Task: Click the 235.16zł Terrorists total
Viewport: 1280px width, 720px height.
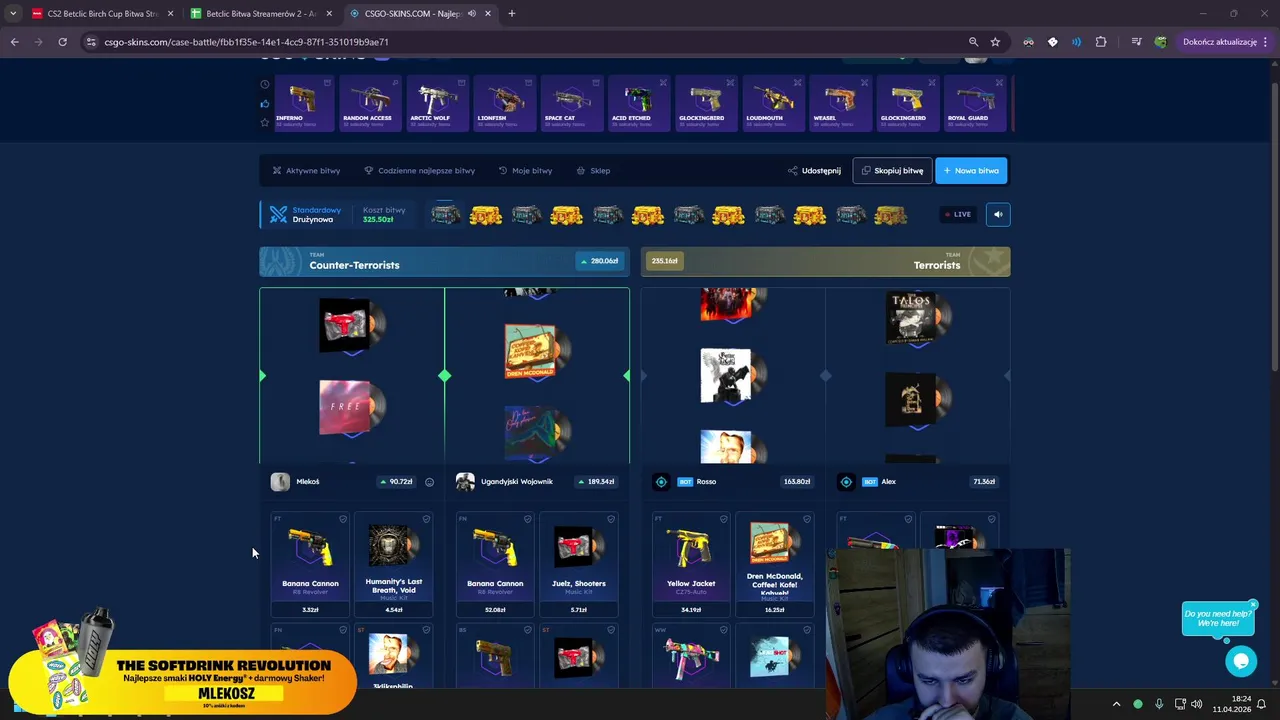Action: pos(665,261)
